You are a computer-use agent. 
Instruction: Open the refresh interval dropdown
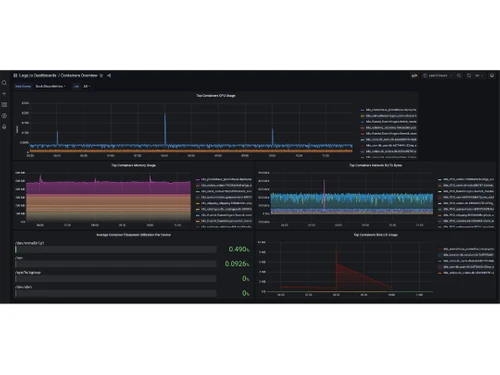[479, 76]
